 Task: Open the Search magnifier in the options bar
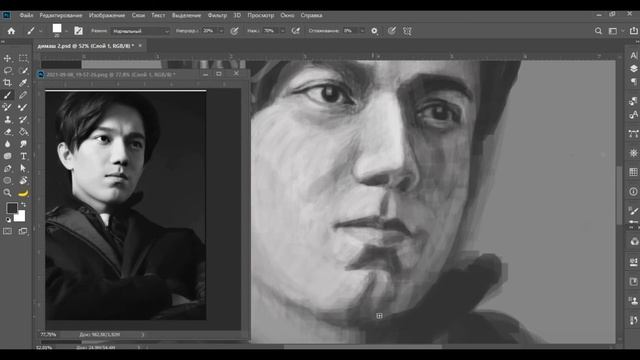pos(598,31)
